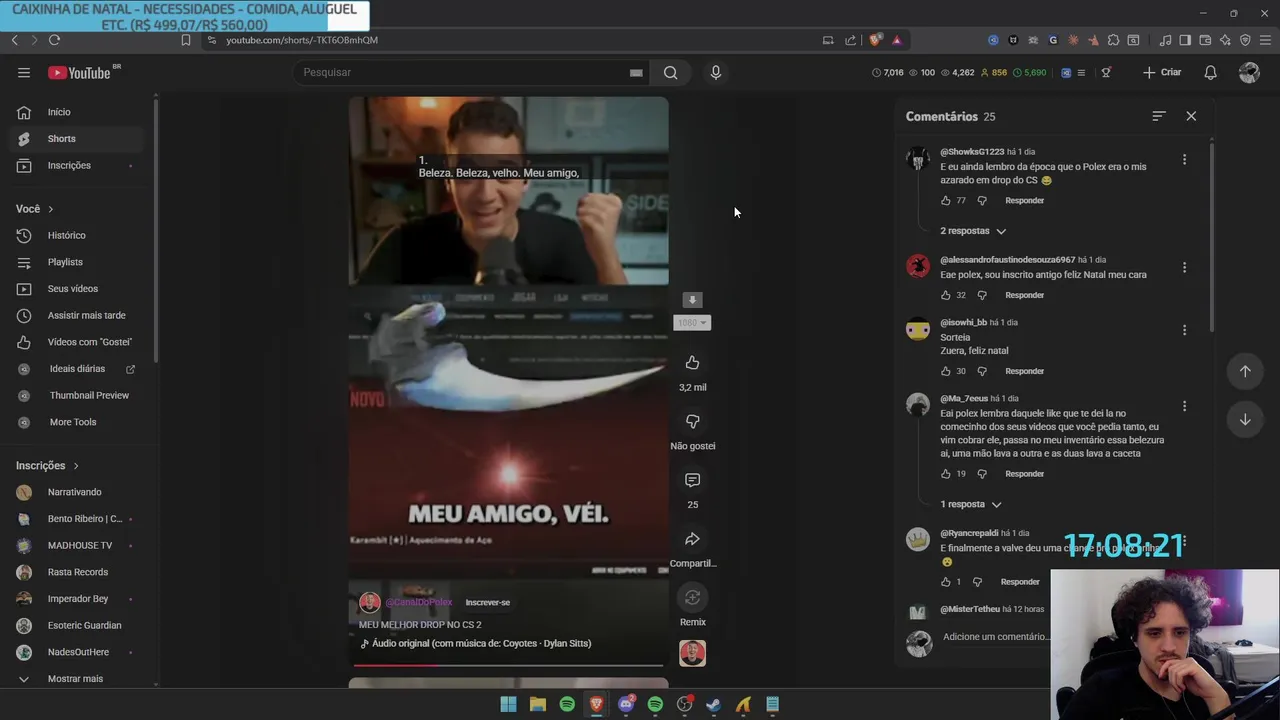Open Steam from the taskbar
Image resolution: width=1280 pixels, height=720 pixels.
[713, 704]
